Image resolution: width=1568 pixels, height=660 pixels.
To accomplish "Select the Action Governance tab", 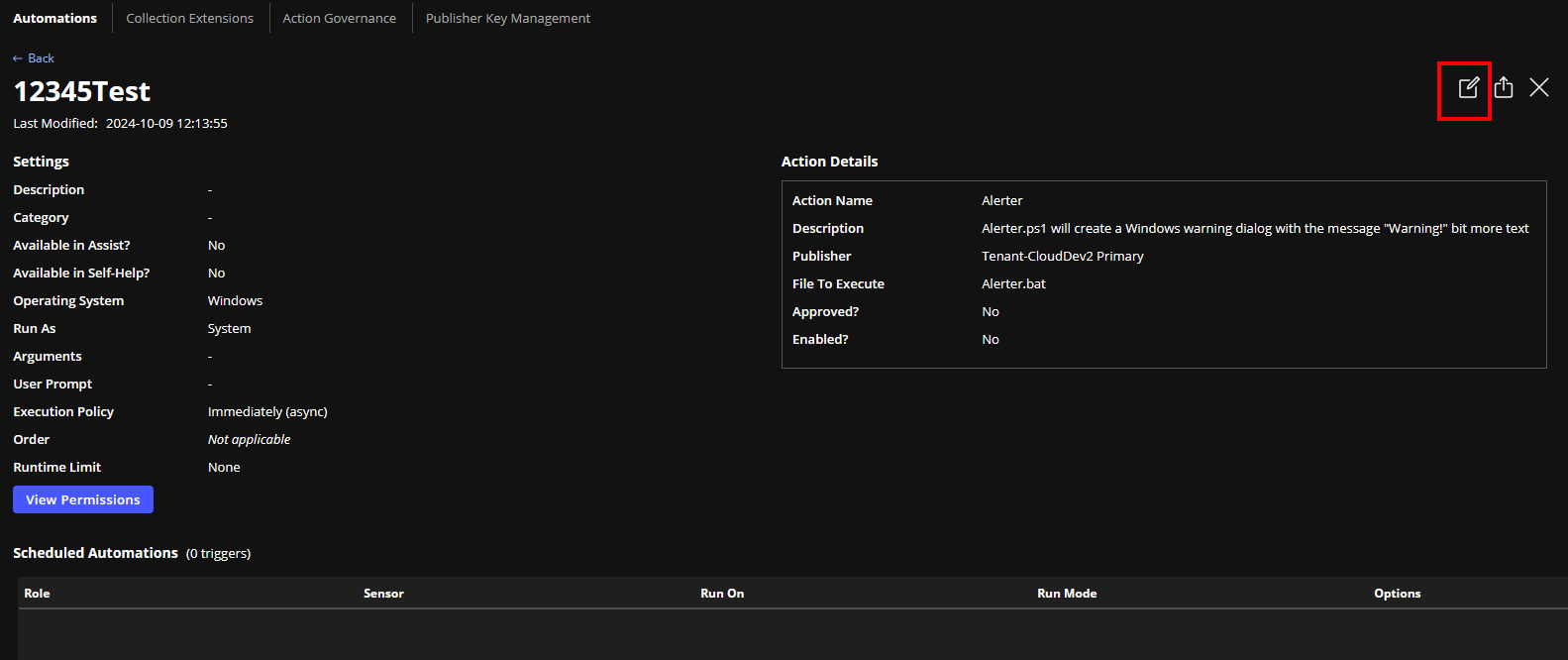I will pyautogui.click(x=339, y=18).
